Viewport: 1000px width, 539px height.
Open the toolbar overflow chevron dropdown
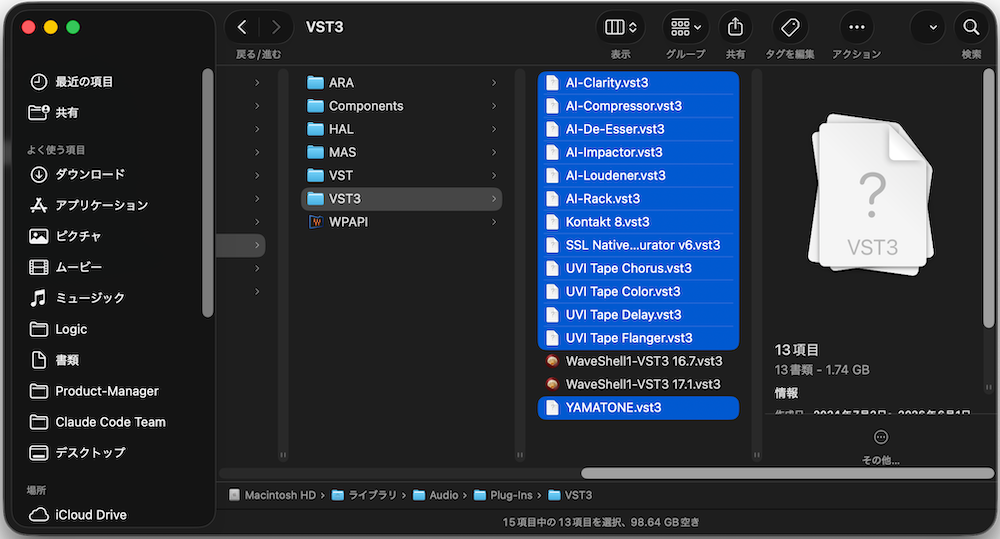(928, 27)
